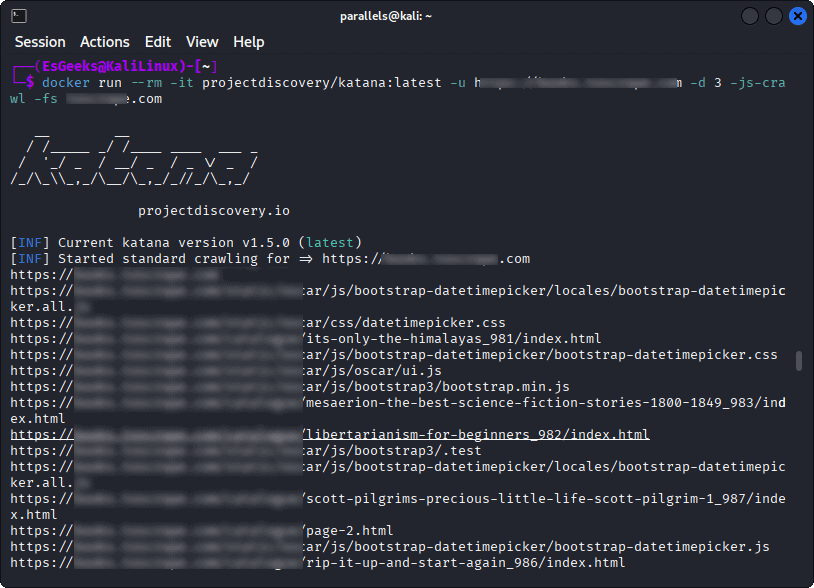Click the scott-pilgrims-precious-little-life URL line
Screen dimensions: 814x588
pyautogui.click(x=398, y=507)
